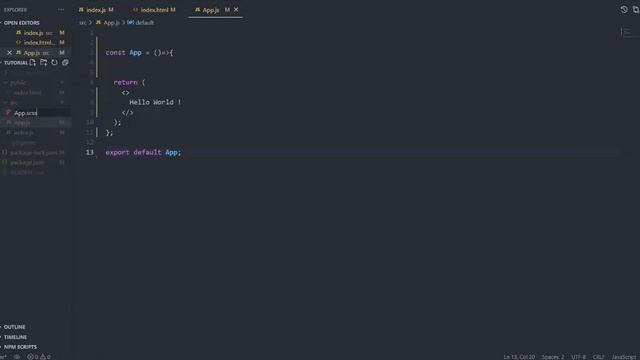The width and height of the screenshot is (640, 360).
Task: Click the 'return (' line in editor
Action: [129, 82]
